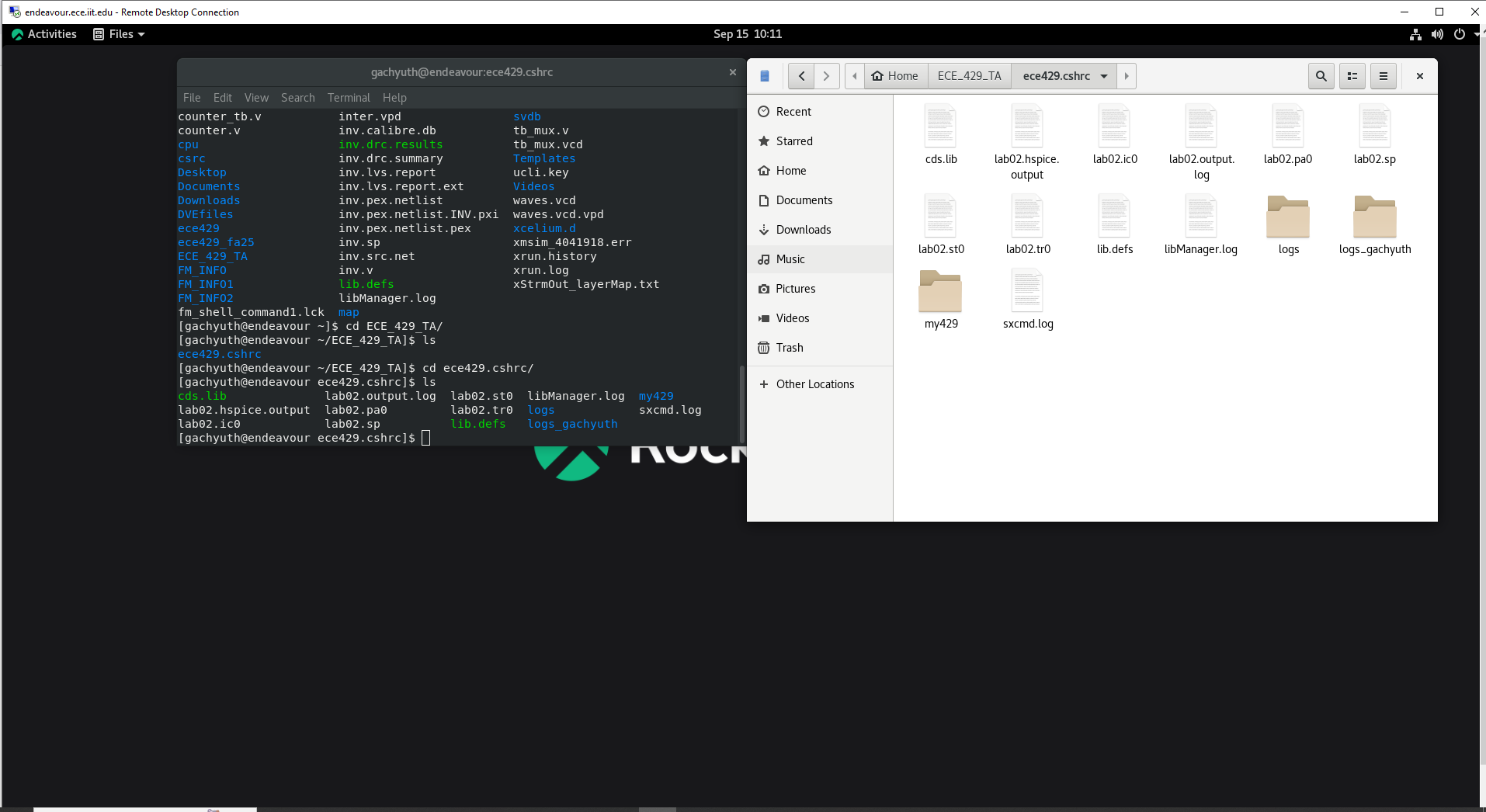This screenshot has height=812, width=1486.
Task: Open the terminal Help menu
Action: click(394, 98)
